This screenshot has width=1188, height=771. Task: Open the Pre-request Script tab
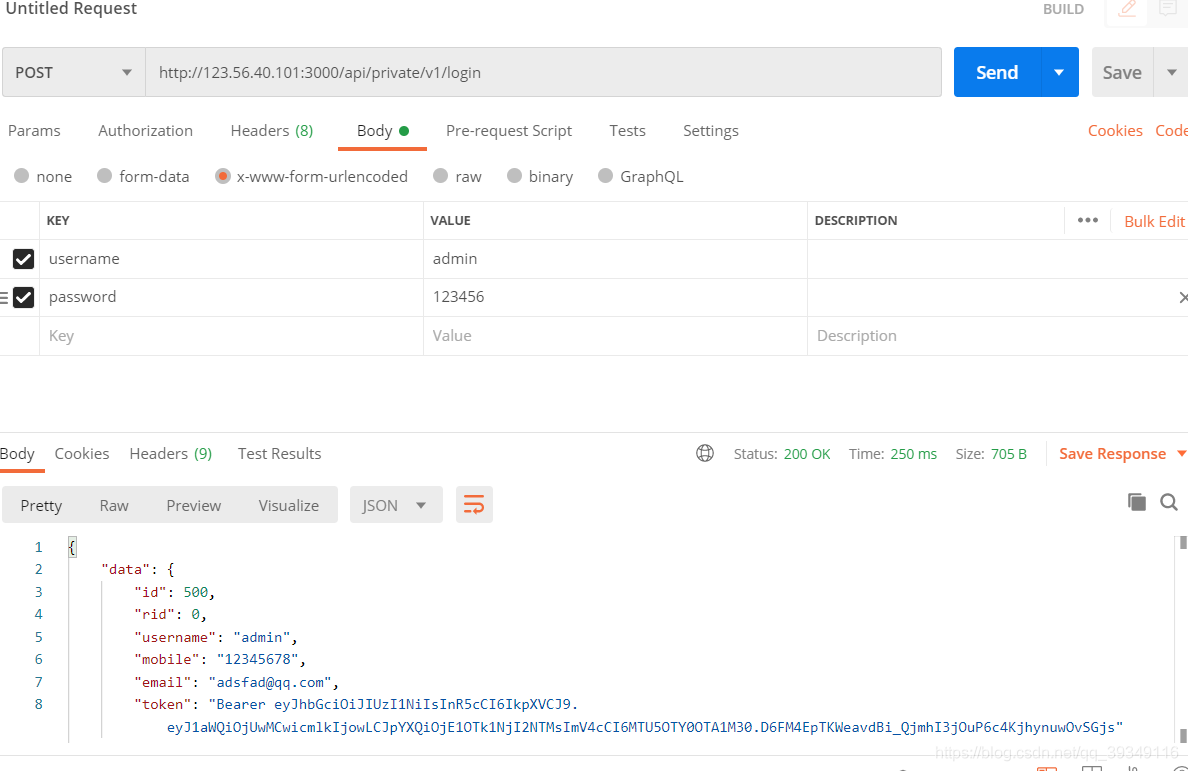(x=509, y=131)
